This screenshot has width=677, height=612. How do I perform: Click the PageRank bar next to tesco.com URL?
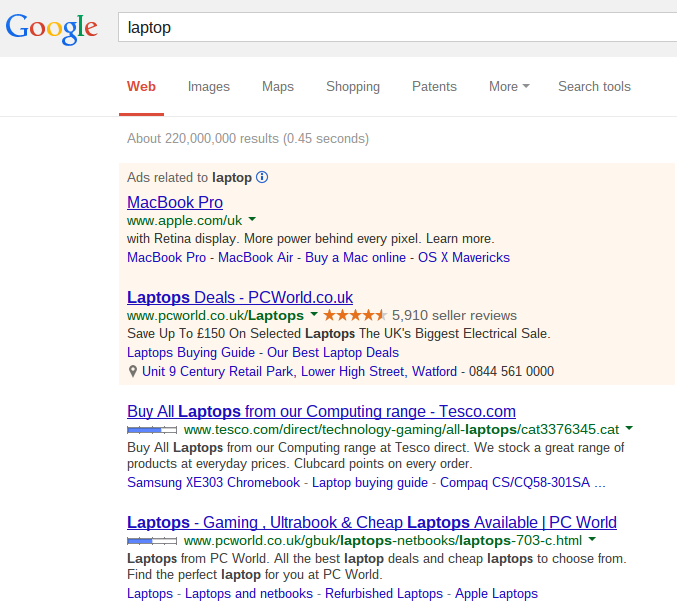coord(152,430)
